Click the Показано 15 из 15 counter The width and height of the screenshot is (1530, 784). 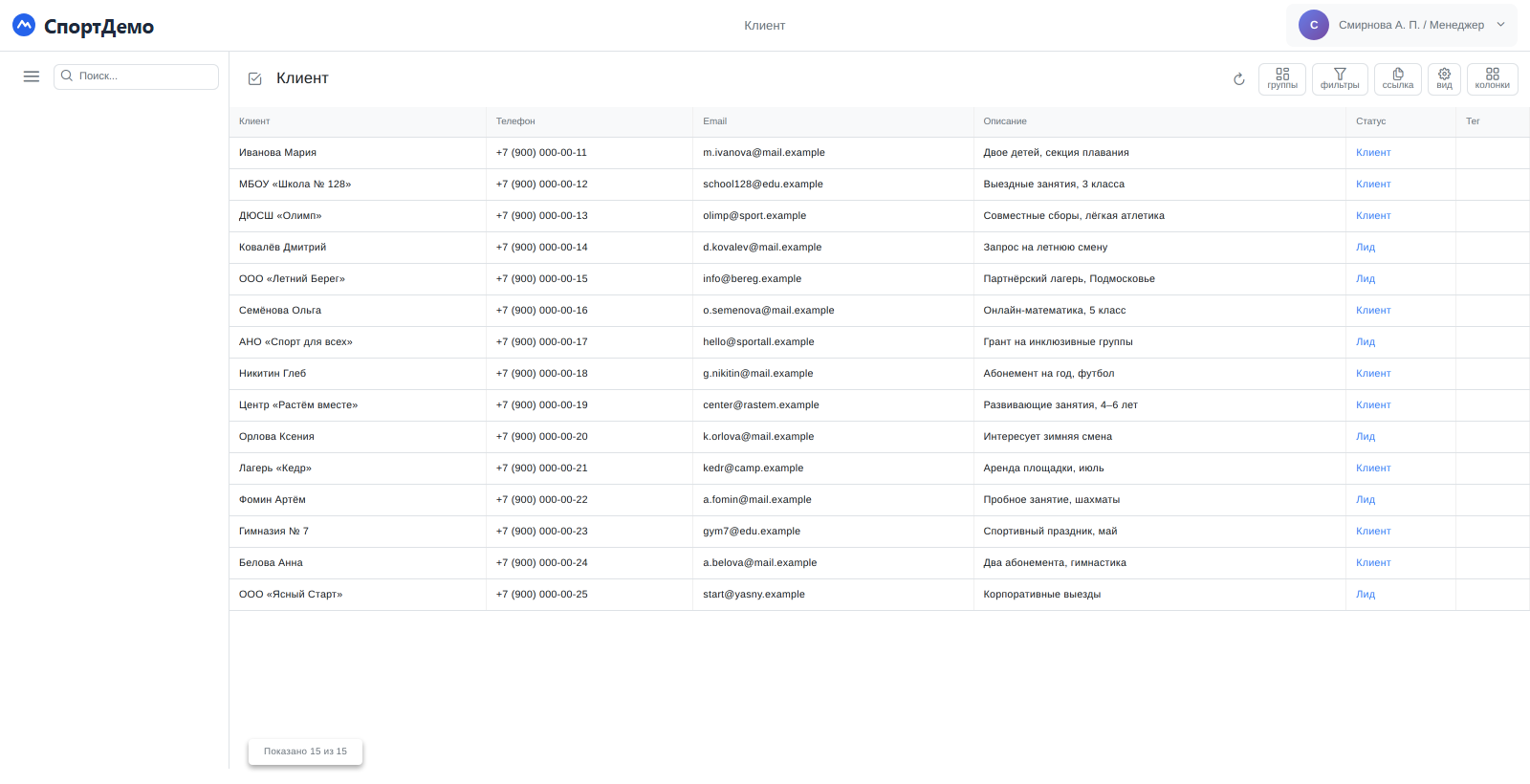click(306, 751)
